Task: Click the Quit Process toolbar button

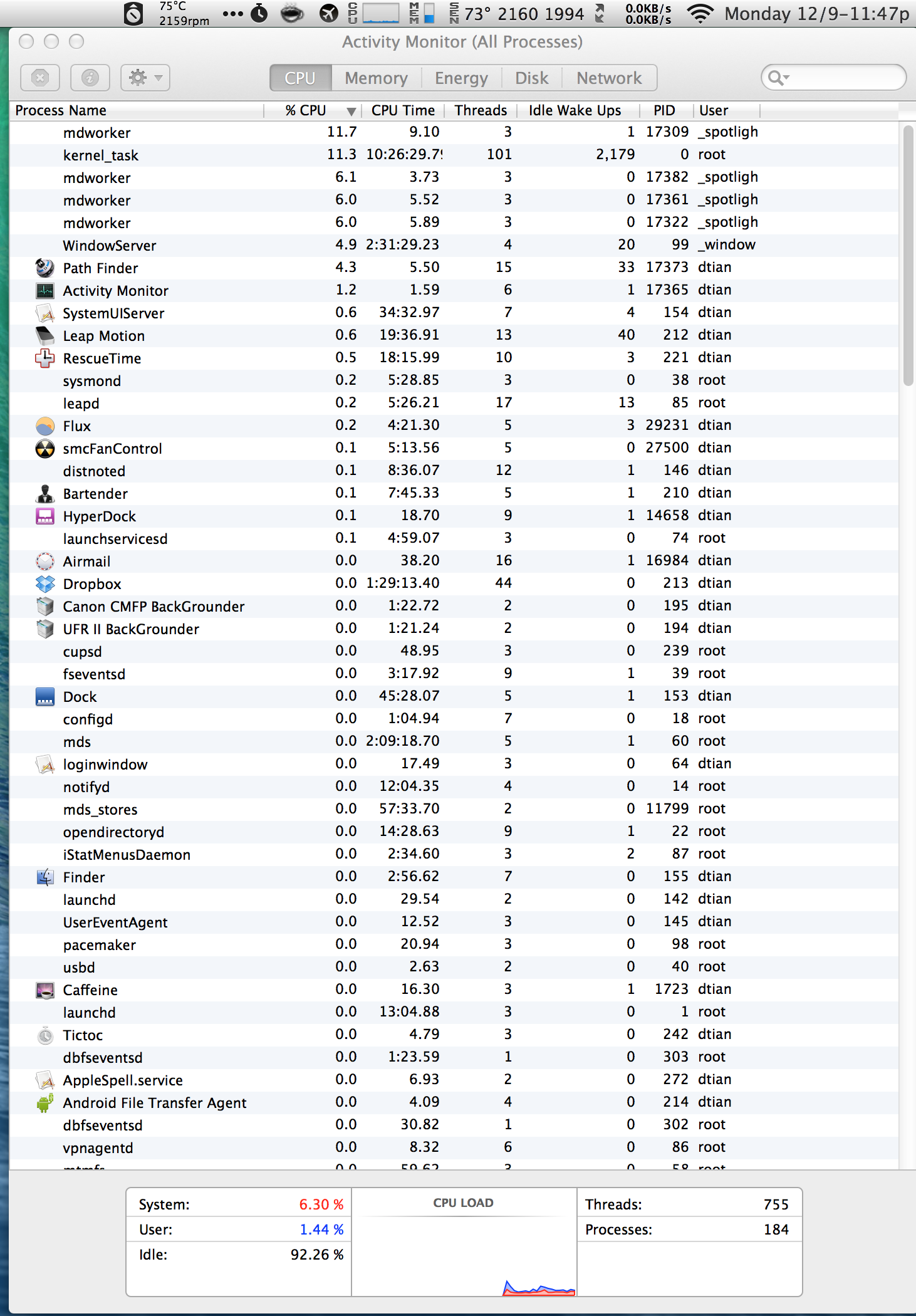Action: click(40, 78)
